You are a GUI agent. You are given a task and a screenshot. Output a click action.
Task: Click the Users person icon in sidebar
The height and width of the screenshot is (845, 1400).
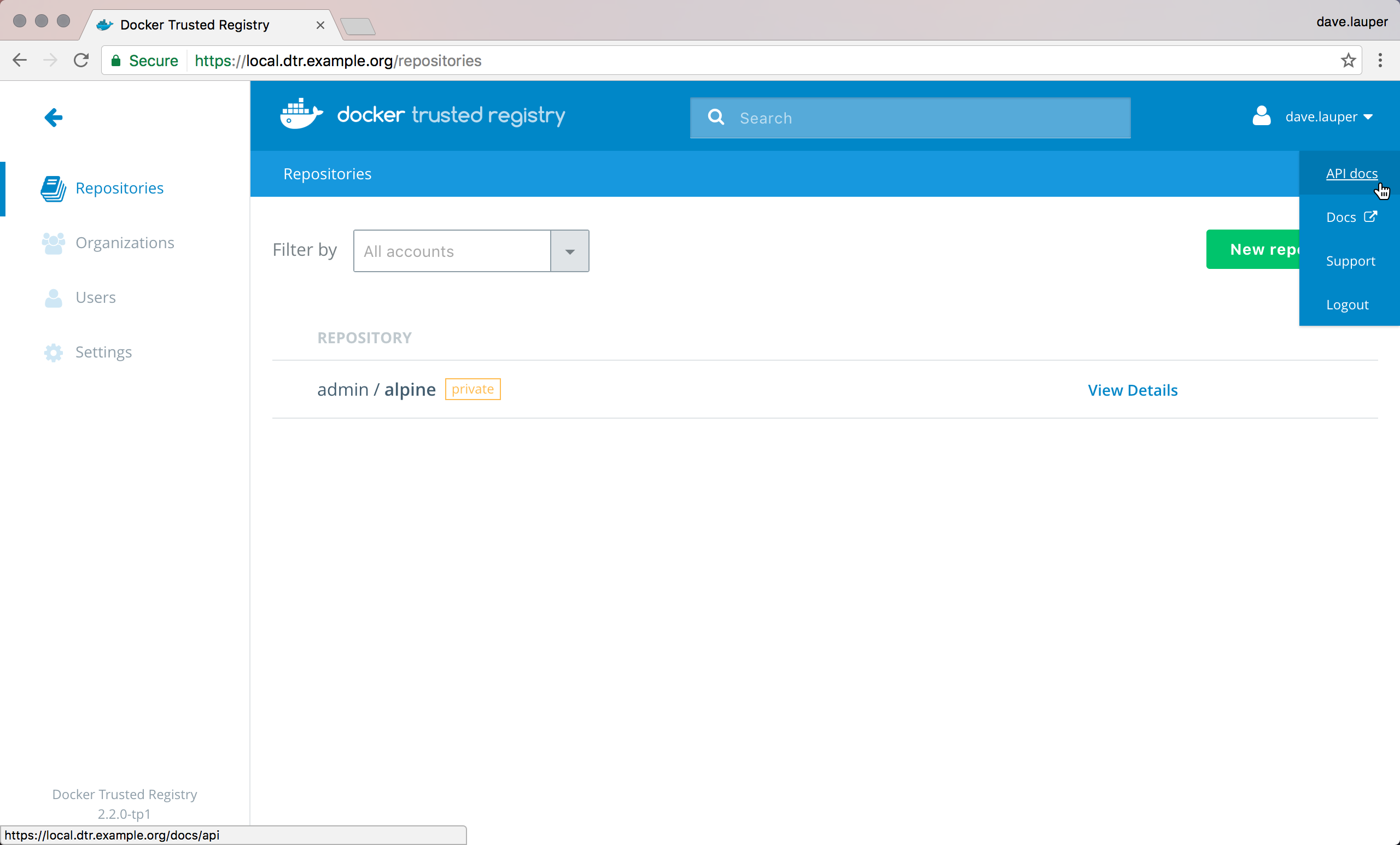(54, 297)
